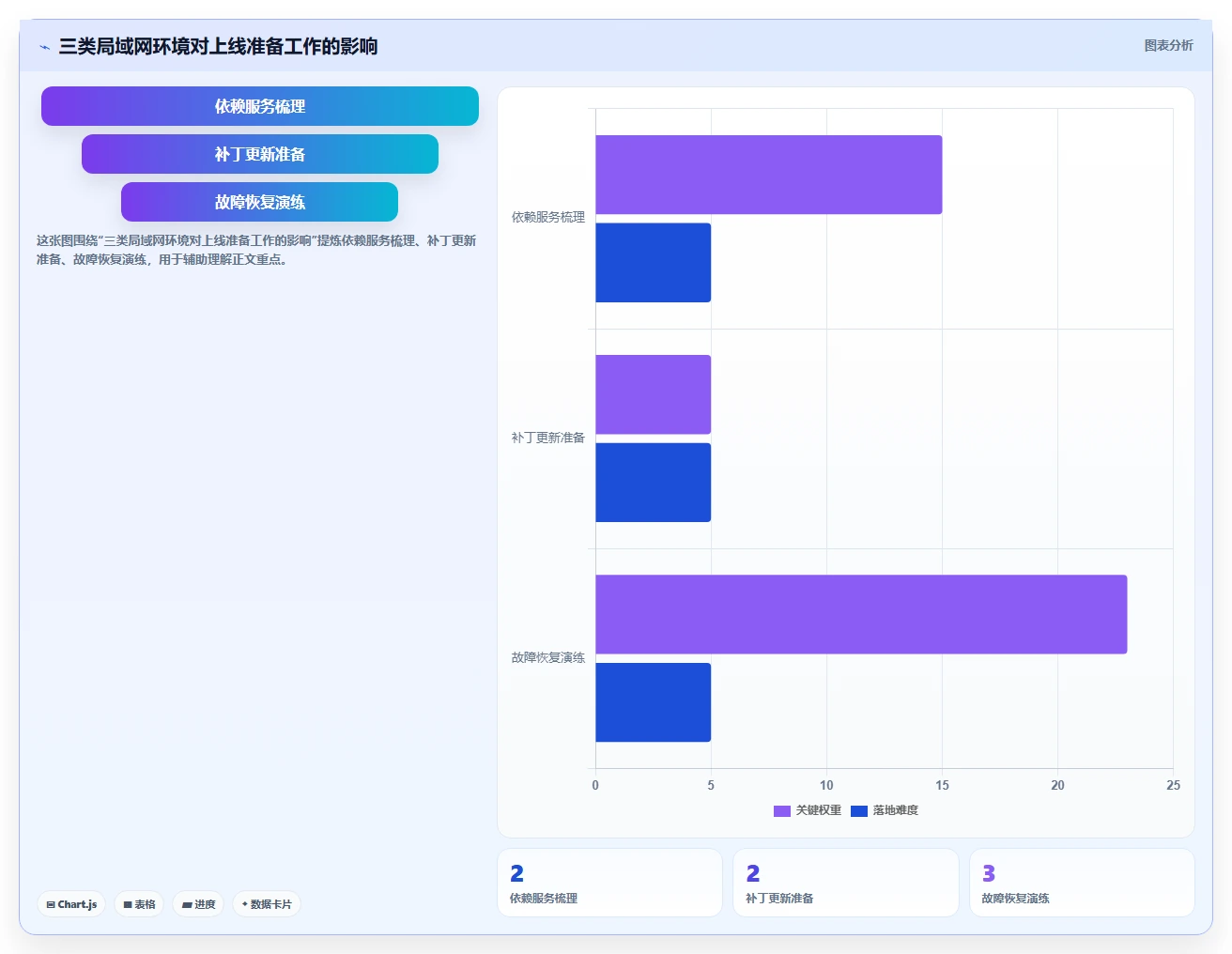Click the x-axis tick label 0

pos(595,785)
